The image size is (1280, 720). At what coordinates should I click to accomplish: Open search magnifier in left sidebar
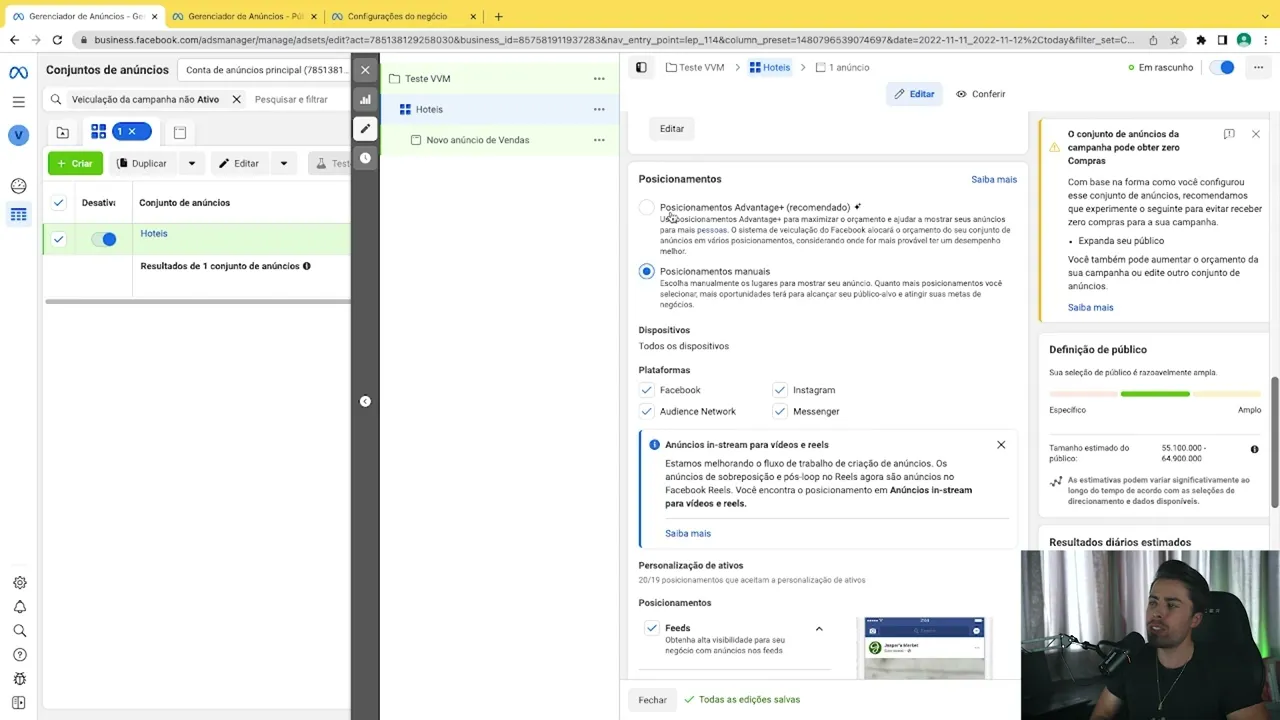[19, 631]
